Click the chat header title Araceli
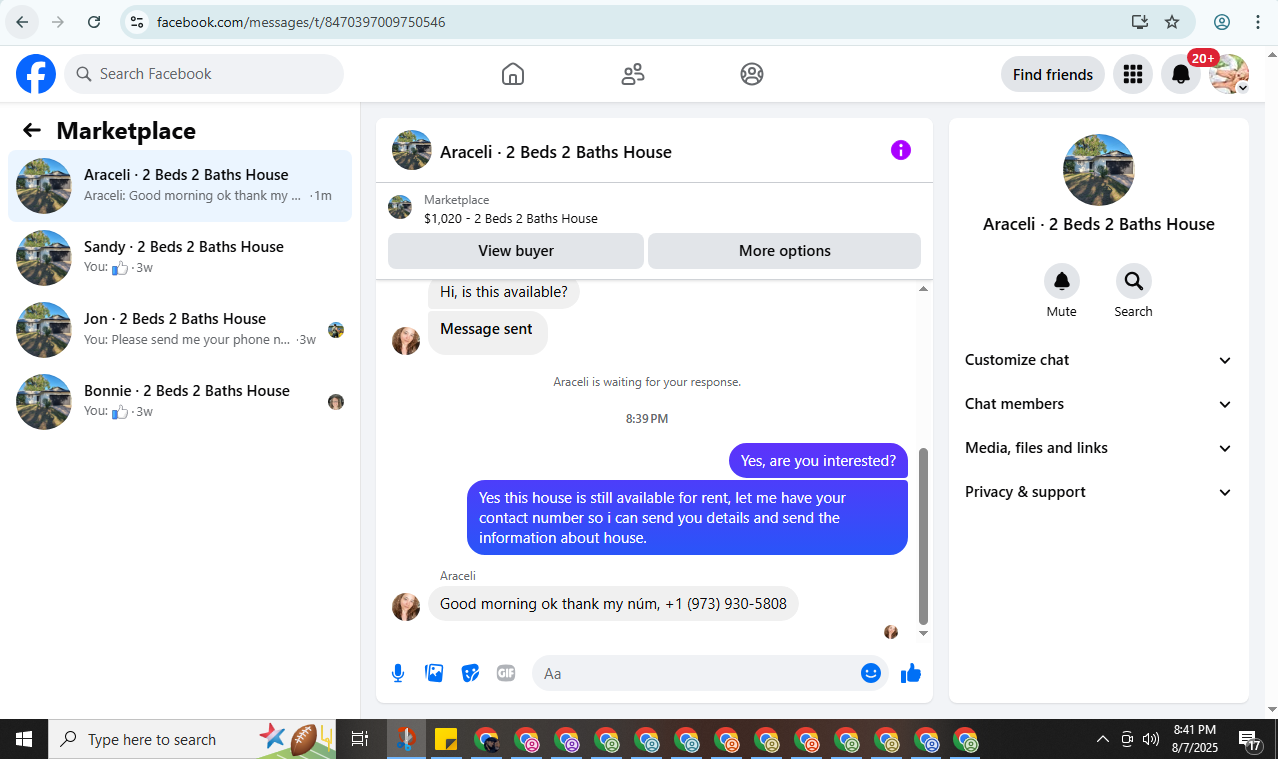This screenshot has width=1278, height=759. 556,152
